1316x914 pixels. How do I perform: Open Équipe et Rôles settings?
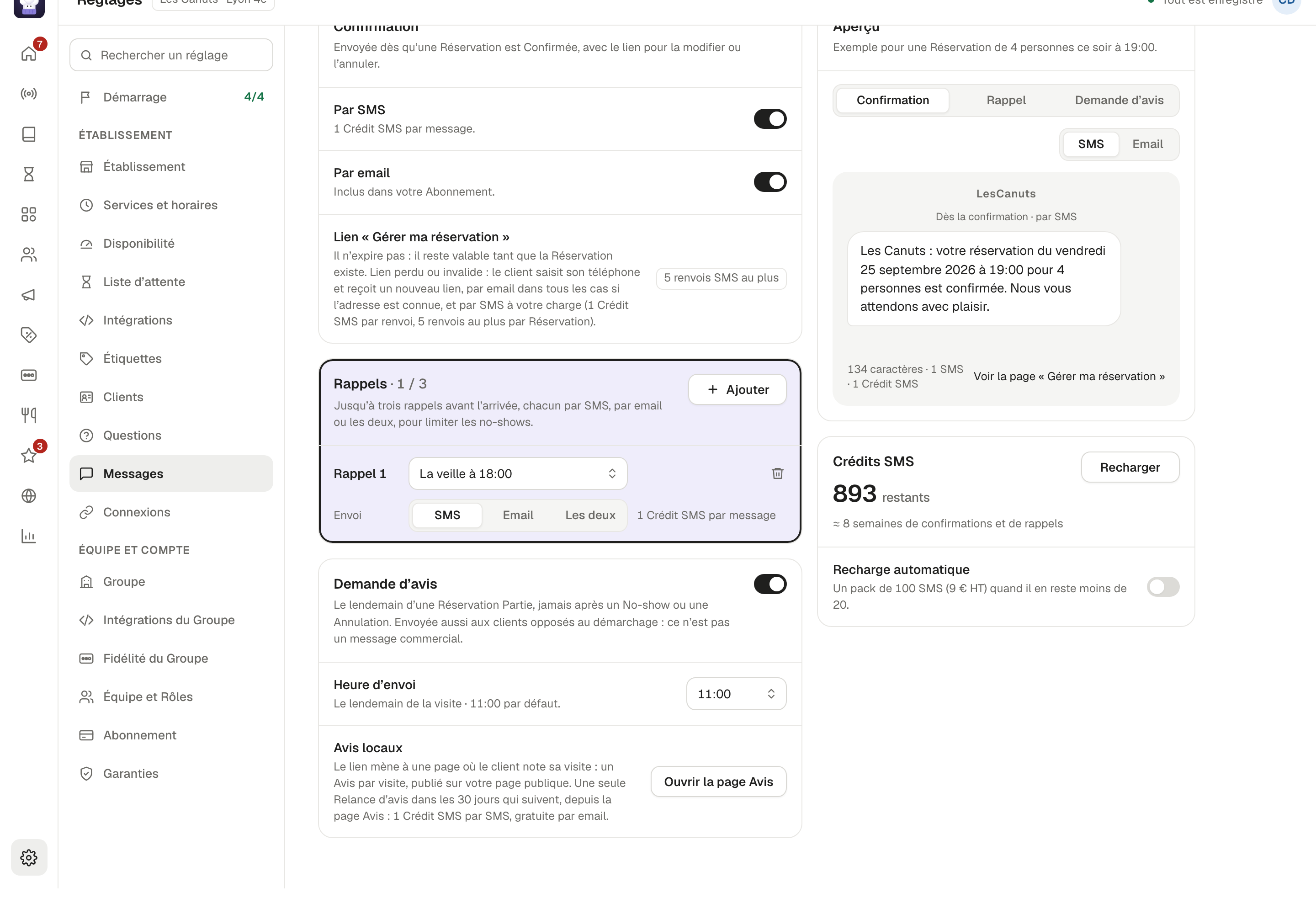pyautogui.click(x=171, y=697)
